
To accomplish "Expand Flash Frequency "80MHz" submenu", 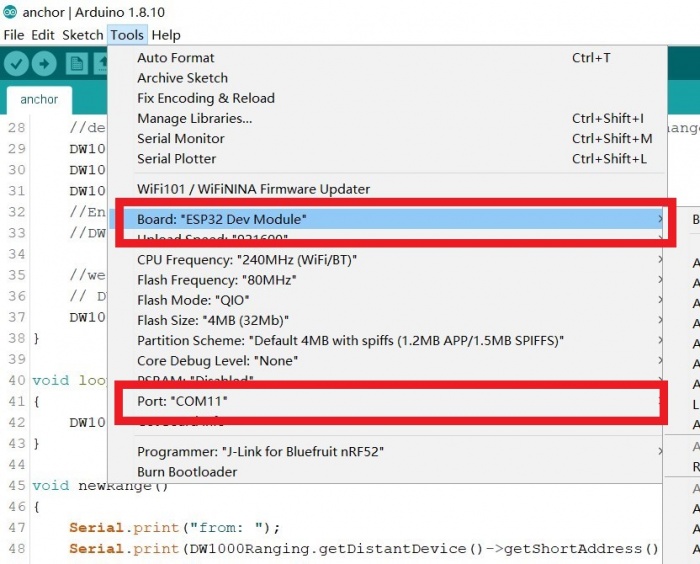I will [388, 280].
